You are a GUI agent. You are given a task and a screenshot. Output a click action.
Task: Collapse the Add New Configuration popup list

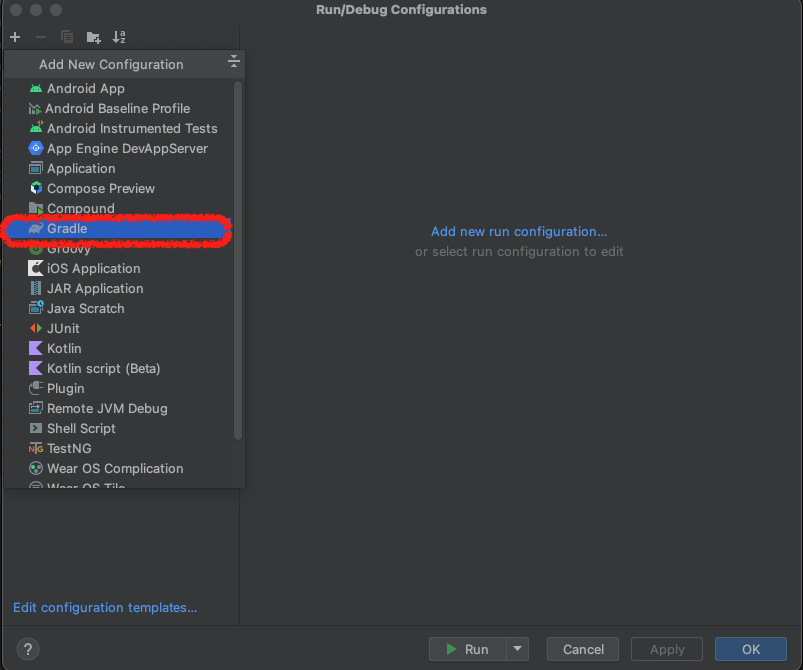coord(234,61)
